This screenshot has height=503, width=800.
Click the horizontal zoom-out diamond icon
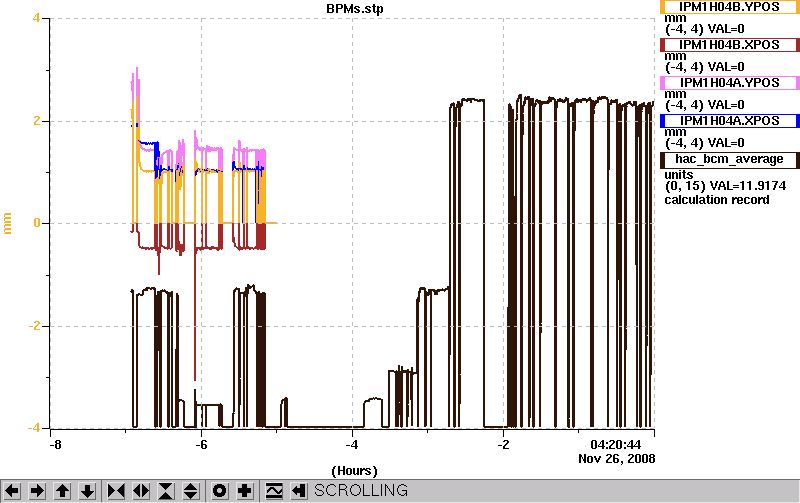[141, 491]
